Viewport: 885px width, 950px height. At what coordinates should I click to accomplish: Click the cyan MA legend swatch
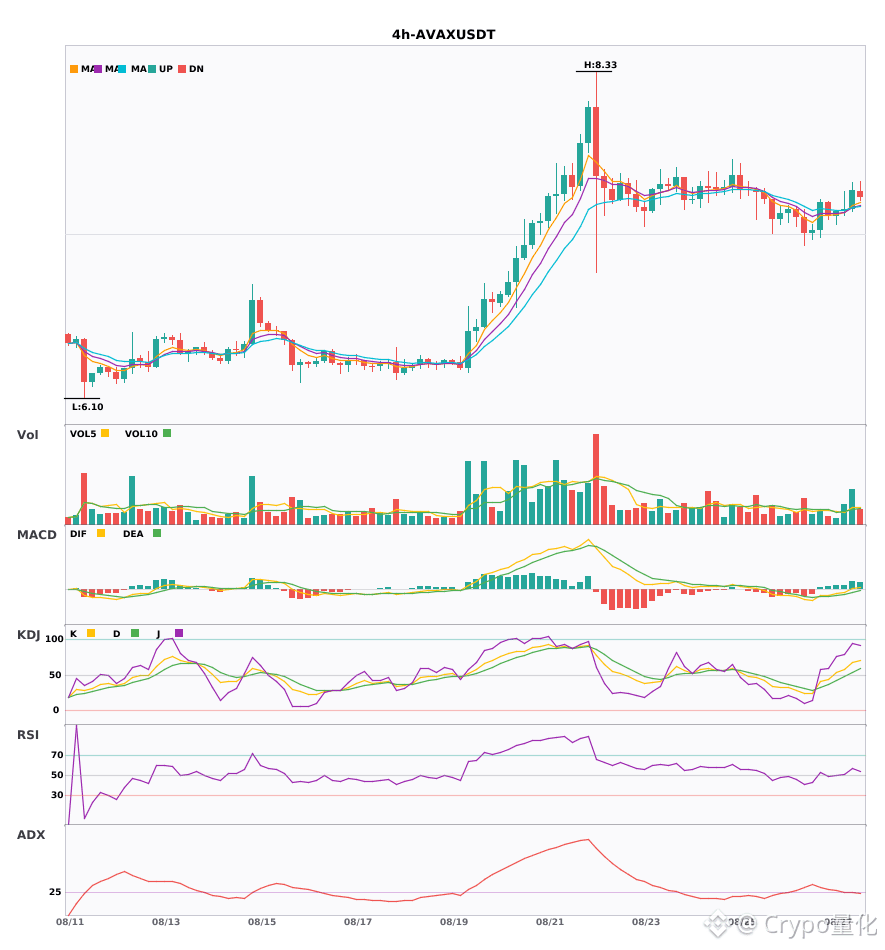click(x=122, y=69)
